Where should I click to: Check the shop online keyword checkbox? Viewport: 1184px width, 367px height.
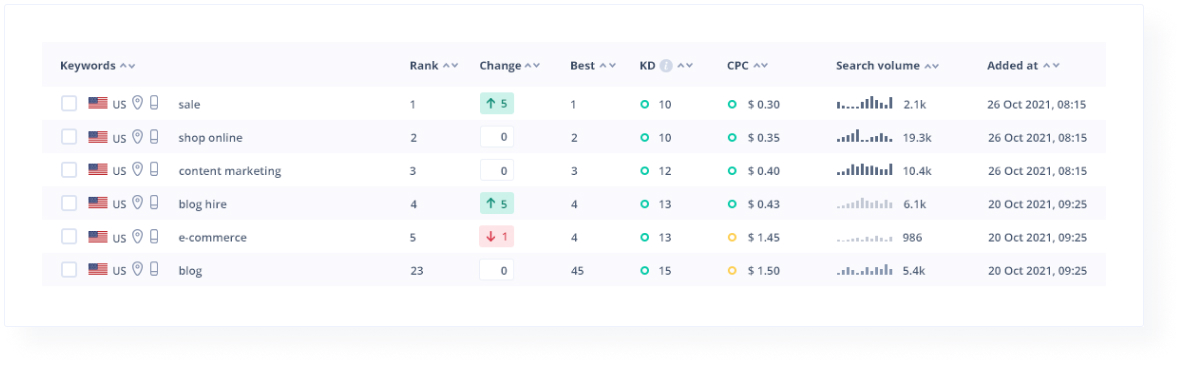point(69,137)
